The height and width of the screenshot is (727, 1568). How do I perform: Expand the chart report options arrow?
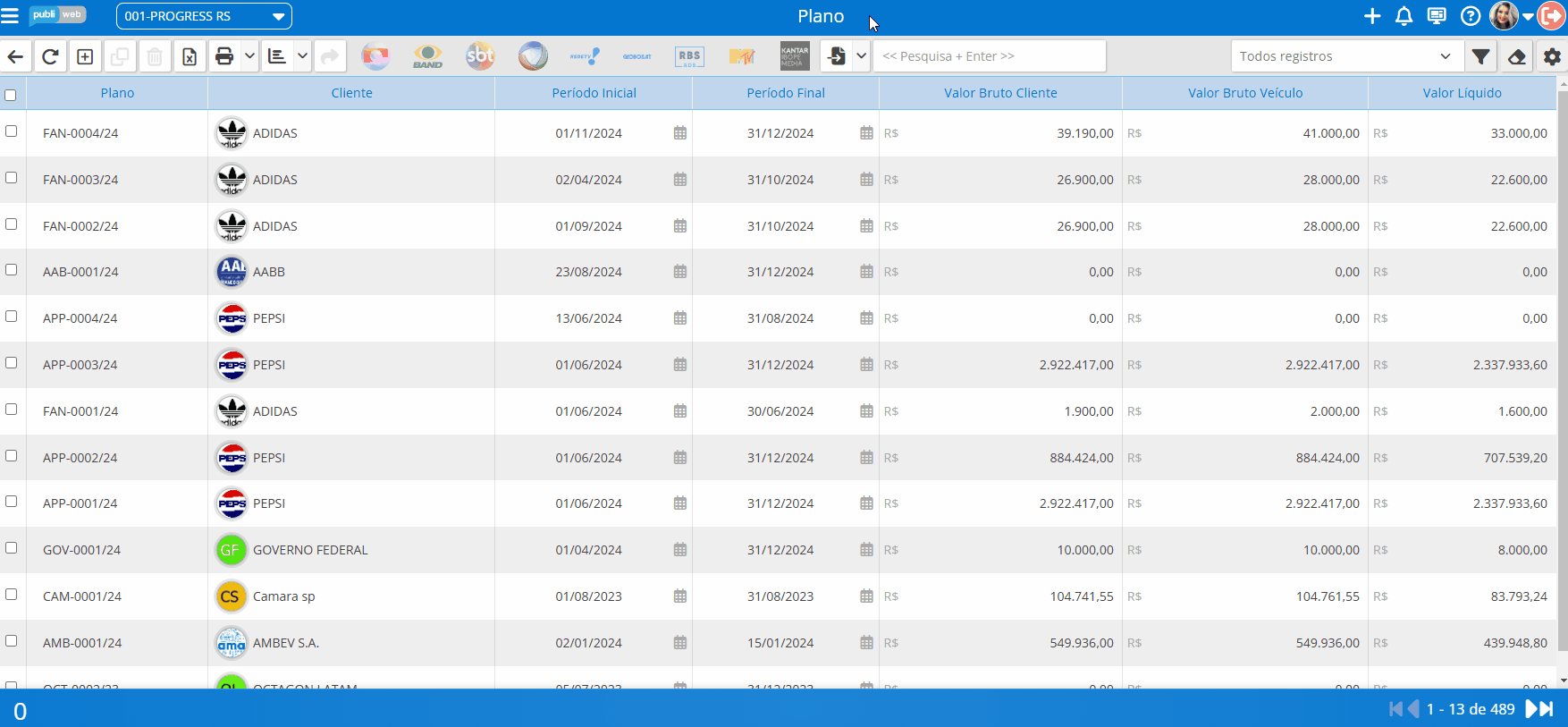(x=303, y=56)
